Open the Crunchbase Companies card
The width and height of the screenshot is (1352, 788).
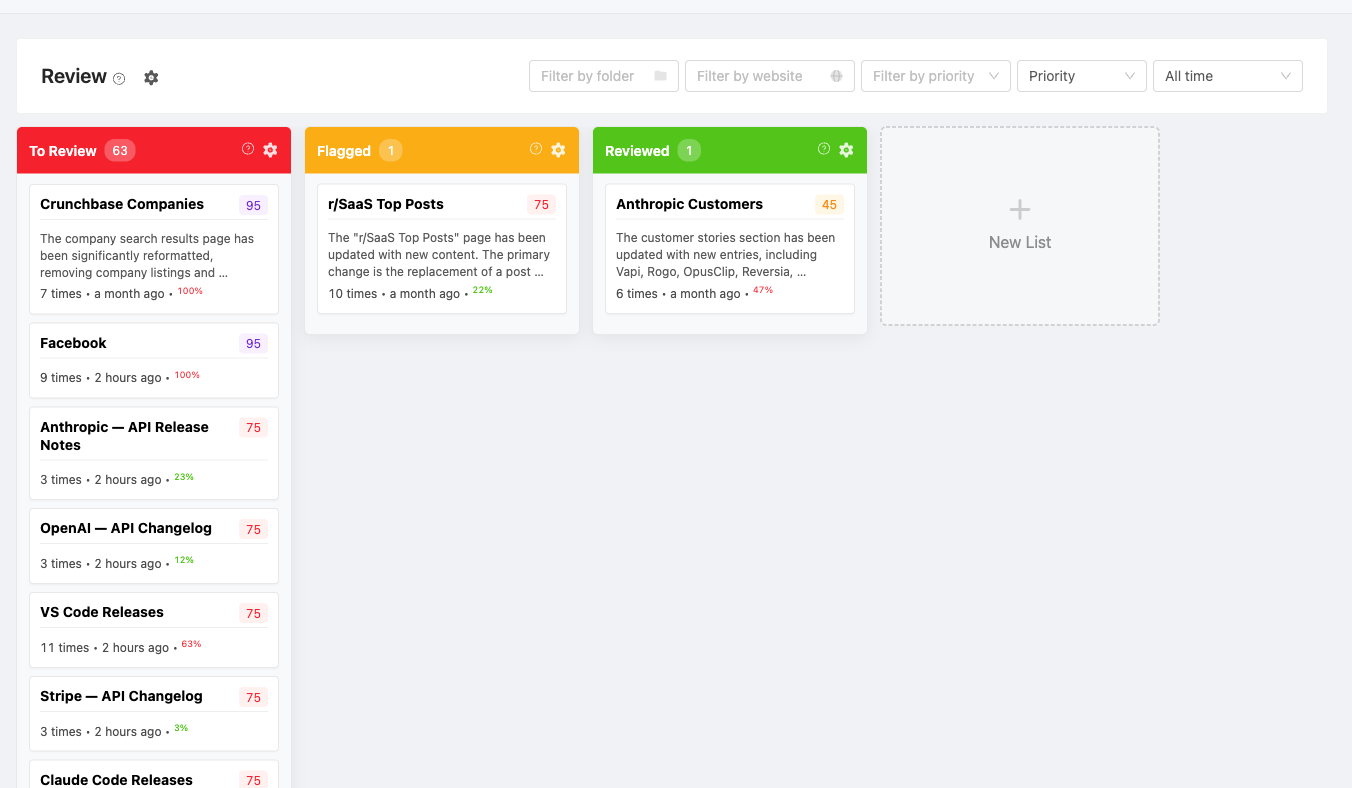click(154, 249)
